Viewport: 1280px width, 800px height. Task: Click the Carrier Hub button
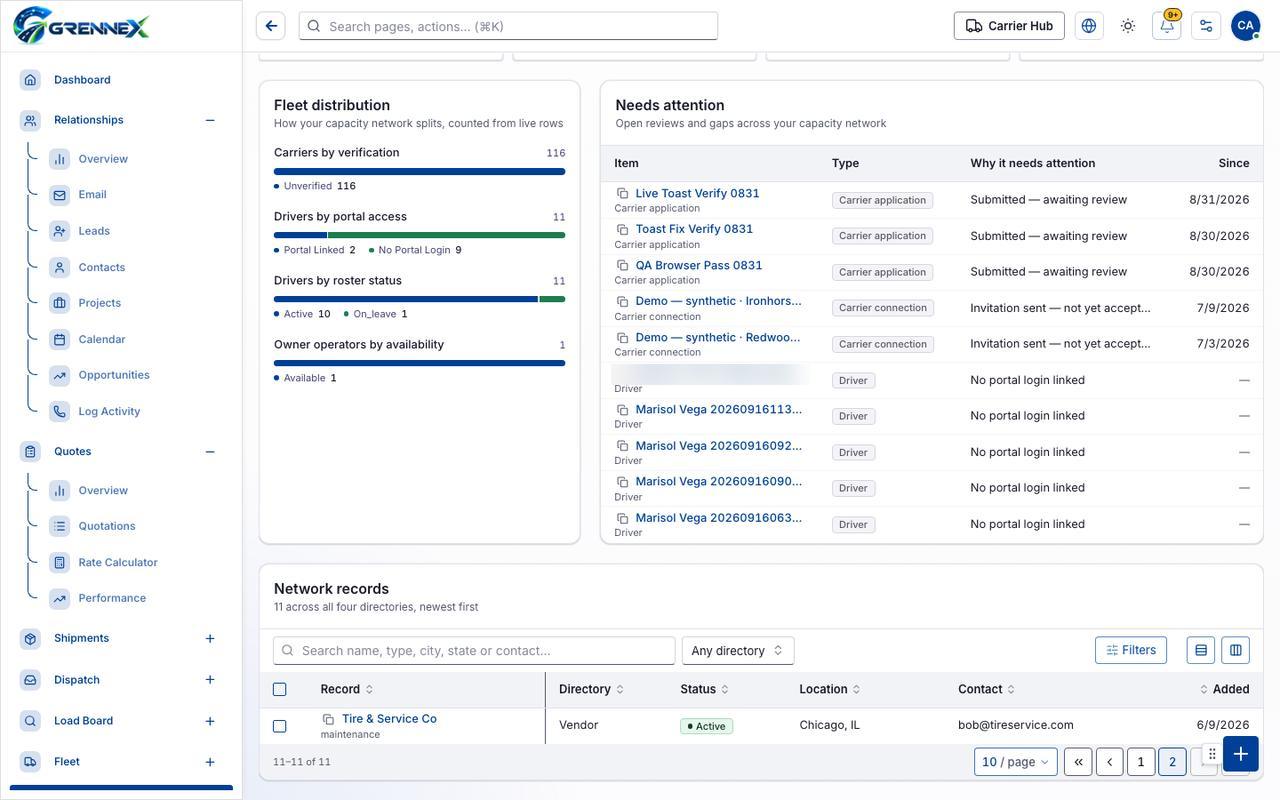point(1009,26)
